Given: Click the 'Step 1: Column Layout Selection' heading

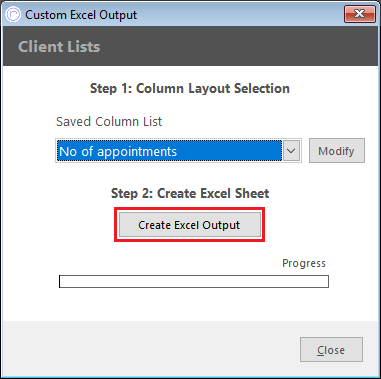Looking at the screenshot, I should 190,89.
